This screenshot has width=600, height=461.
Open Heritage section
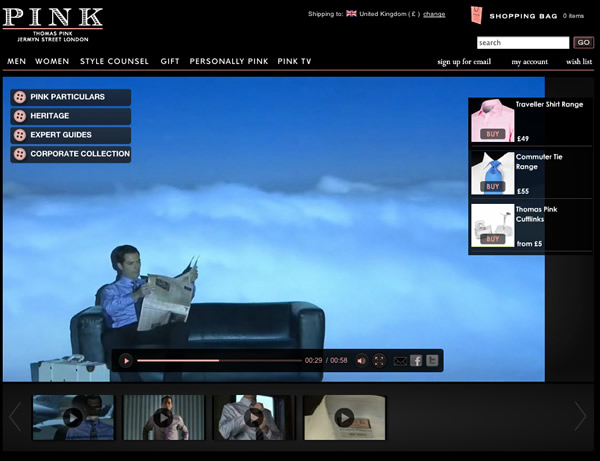[71, 116]
